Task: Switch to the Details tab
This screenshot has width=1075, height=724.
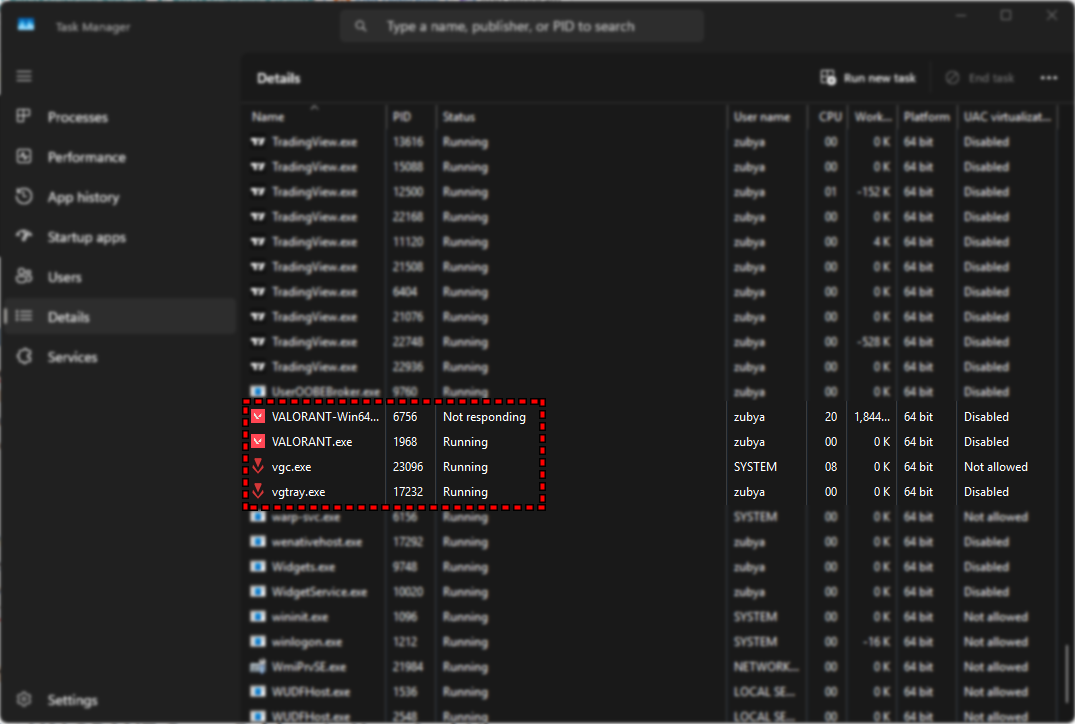Action: [68, 317]
